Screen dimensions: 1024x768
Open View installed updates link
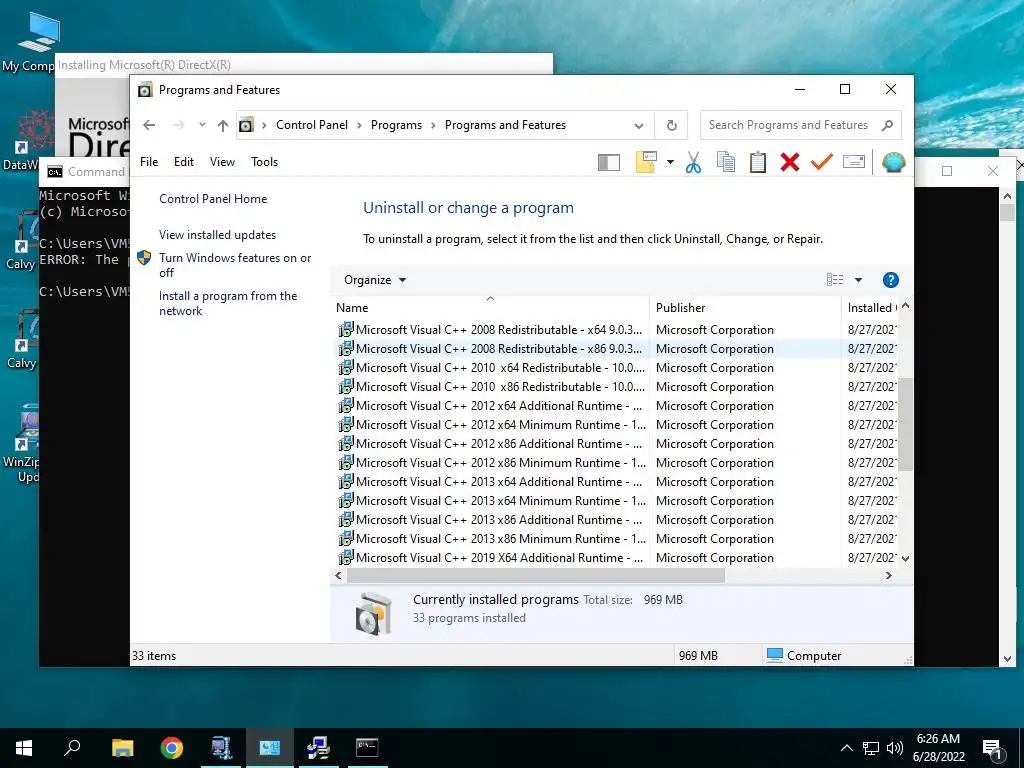pyautogui.click(x=217, y=235)
